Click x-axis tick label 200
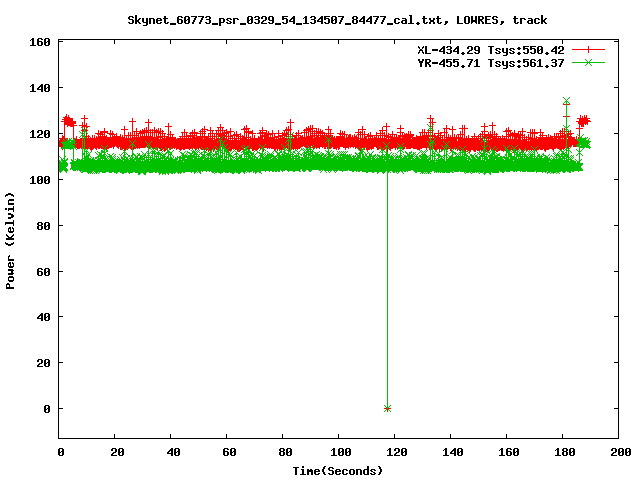Viewport: 640px width, 480px height. click(620, 452)
